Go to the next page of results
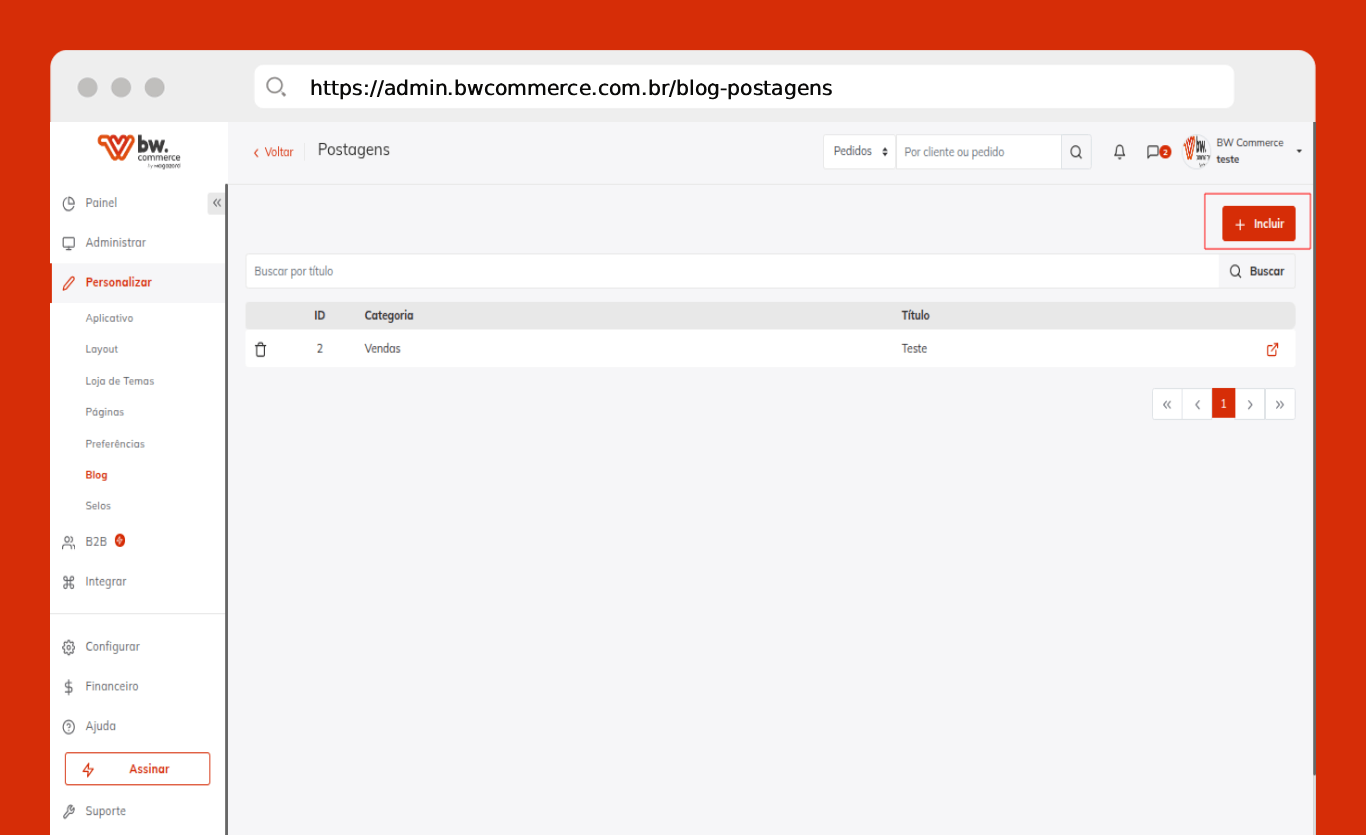The width and height of the screenshot is (1366, 835). (x=1250, y=404)
